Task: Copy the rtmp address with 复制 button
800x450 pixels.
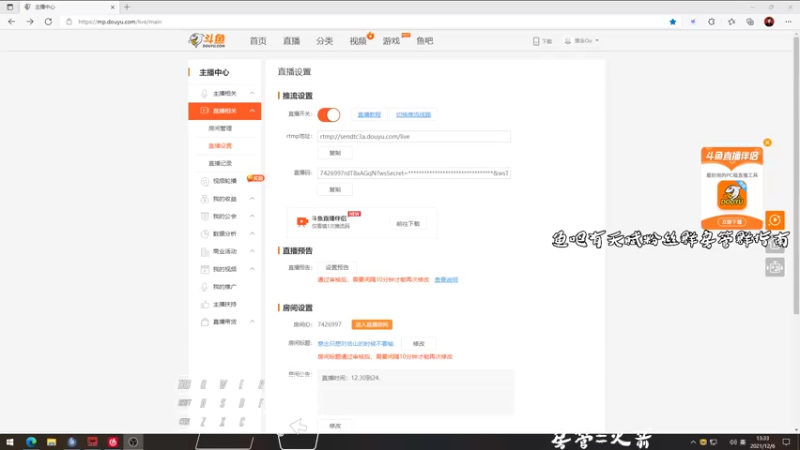Action: [335, 153]
